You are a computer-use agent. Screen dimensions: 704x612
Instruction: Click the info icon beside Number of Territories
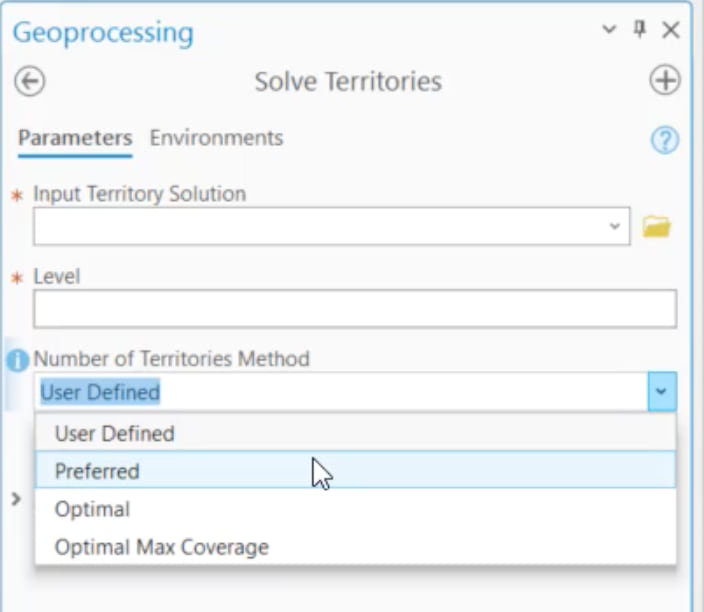point(17,360)
